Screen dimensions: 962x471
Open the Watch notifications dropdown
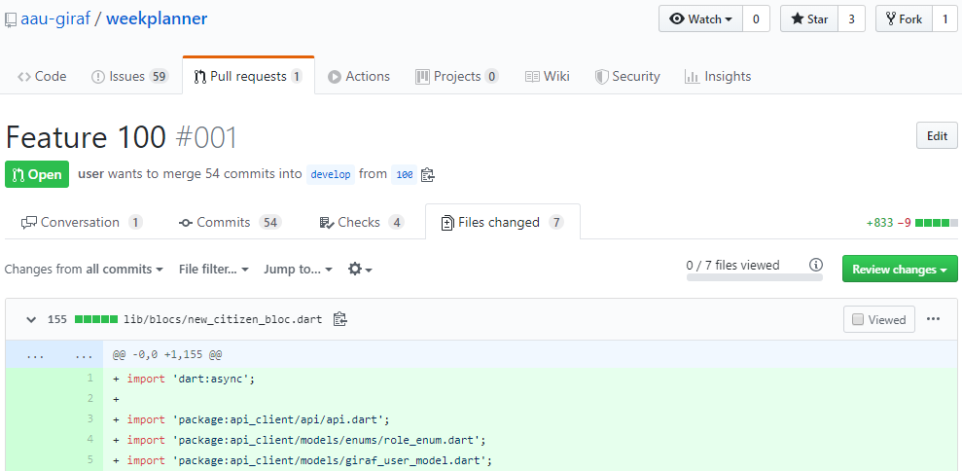(x=700, y=19)
